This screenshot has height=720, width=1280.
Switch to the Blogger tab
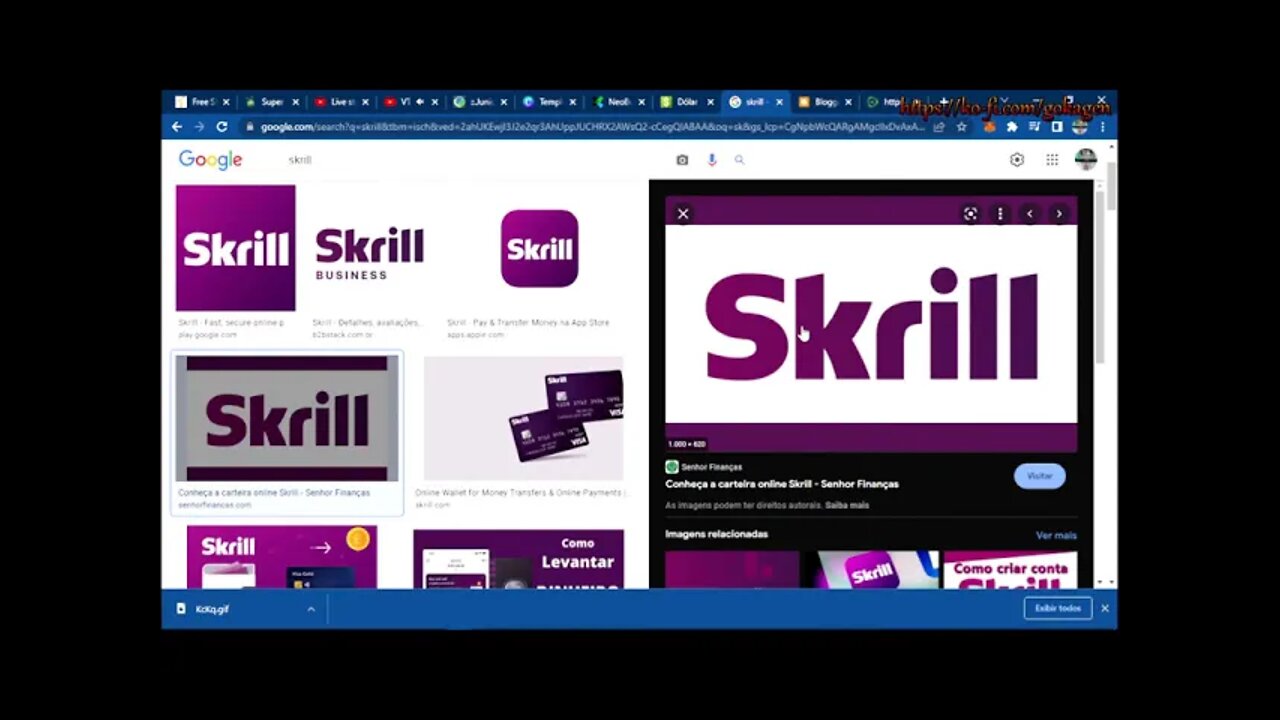click(x=825, y=102)
